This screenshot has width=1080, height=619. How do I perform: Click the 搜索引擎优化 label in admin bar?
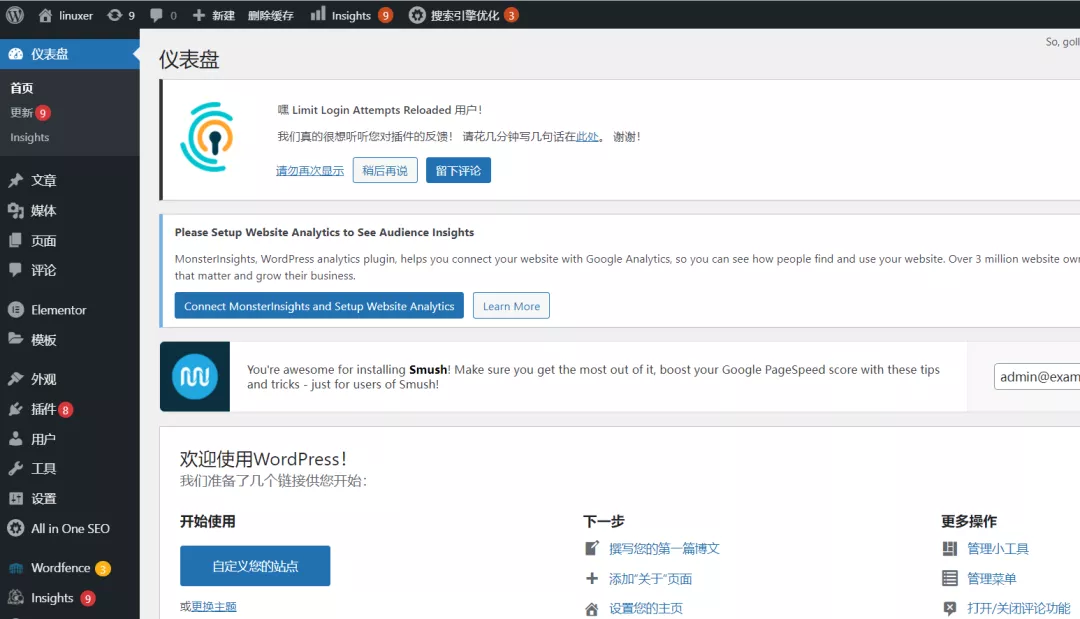[x=465, y=15]
